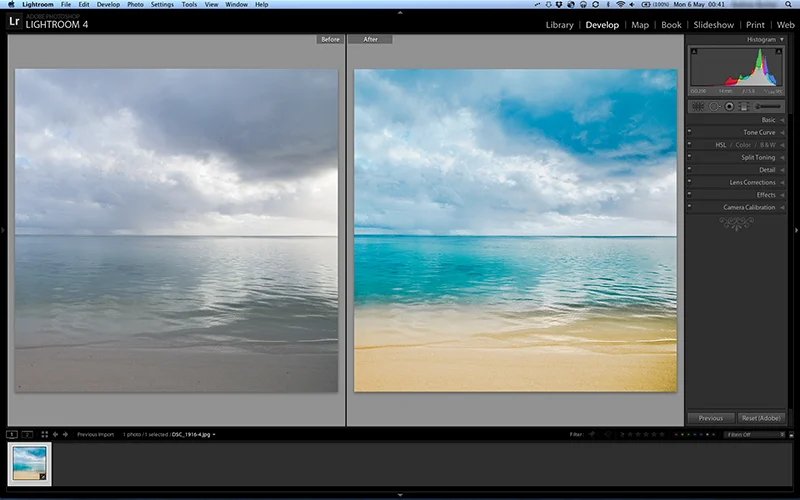This screenshot has height=500, width=800.
Task: Go forward using filmstrip right arrow
Action: [65, 434]
